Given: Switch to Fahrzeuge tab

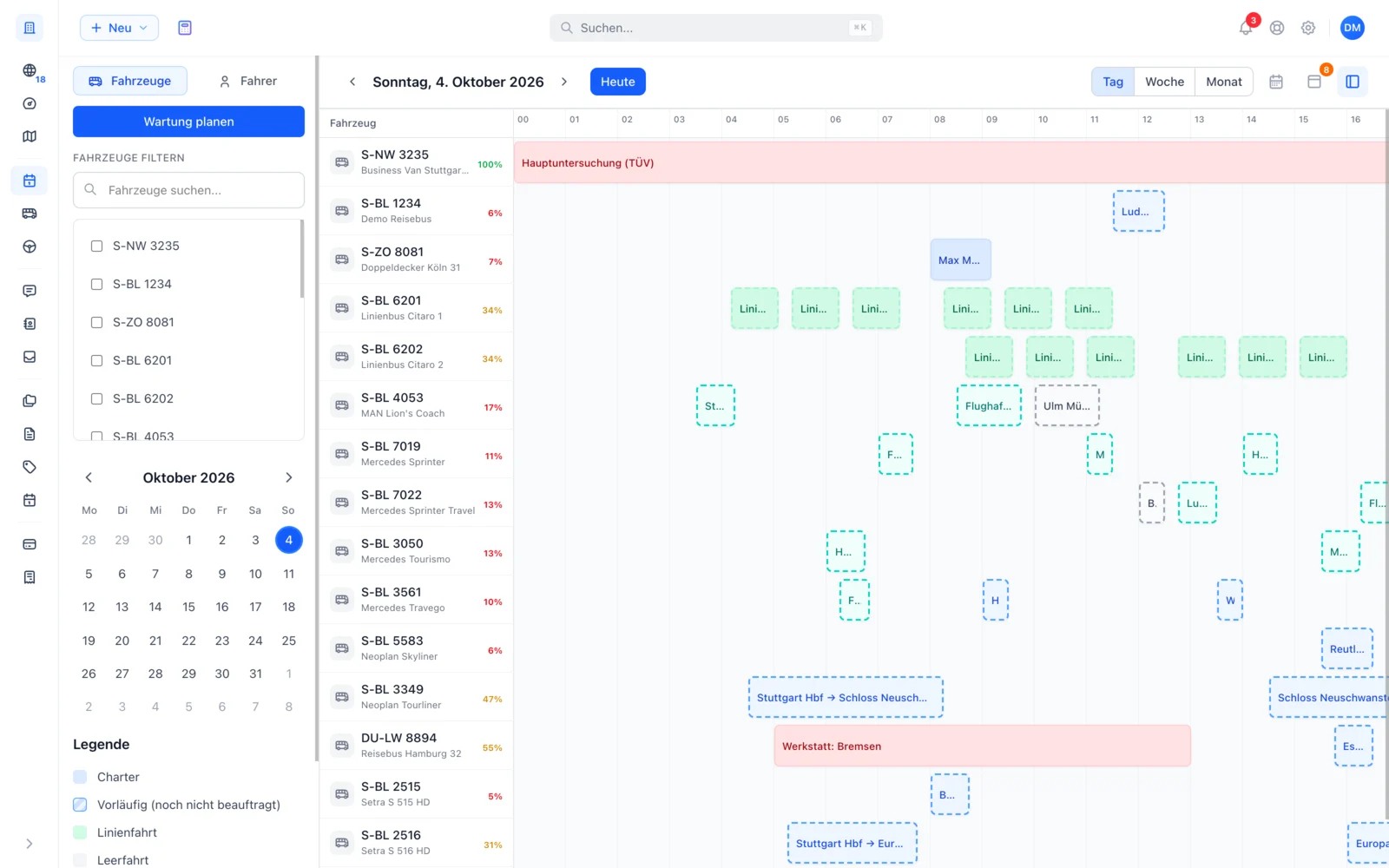Looking at the screenshot, I should coord(130,81).
